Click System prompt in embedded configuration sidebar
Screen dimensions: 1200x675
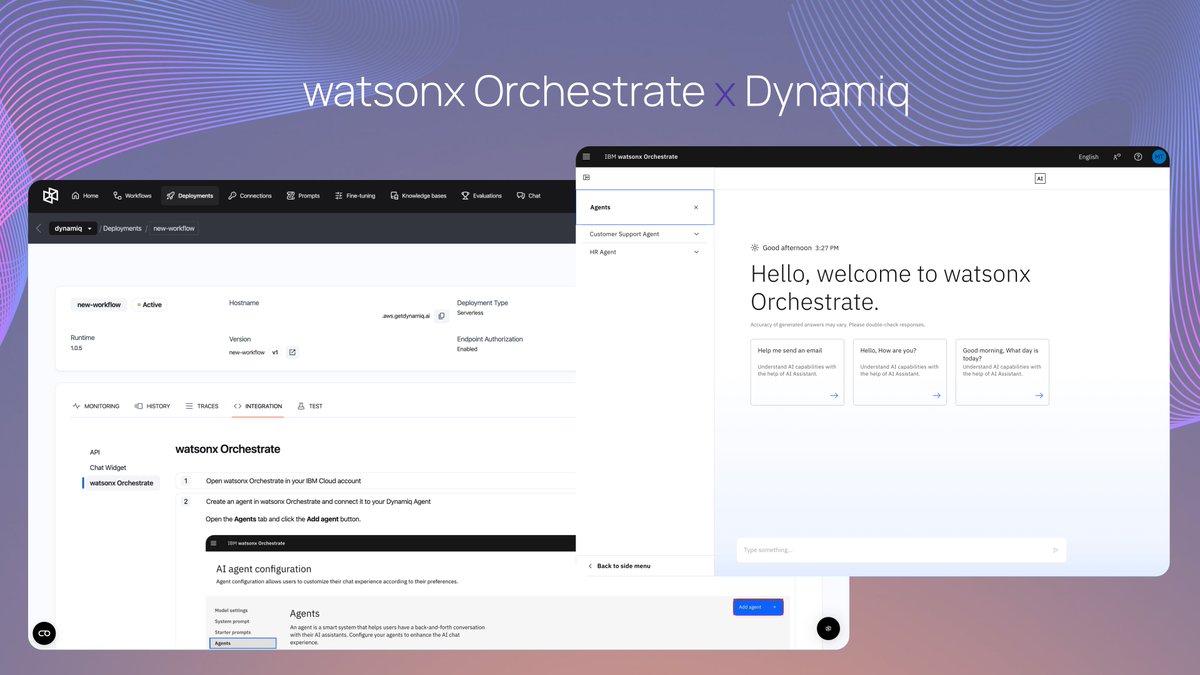[x=232, y=621]
